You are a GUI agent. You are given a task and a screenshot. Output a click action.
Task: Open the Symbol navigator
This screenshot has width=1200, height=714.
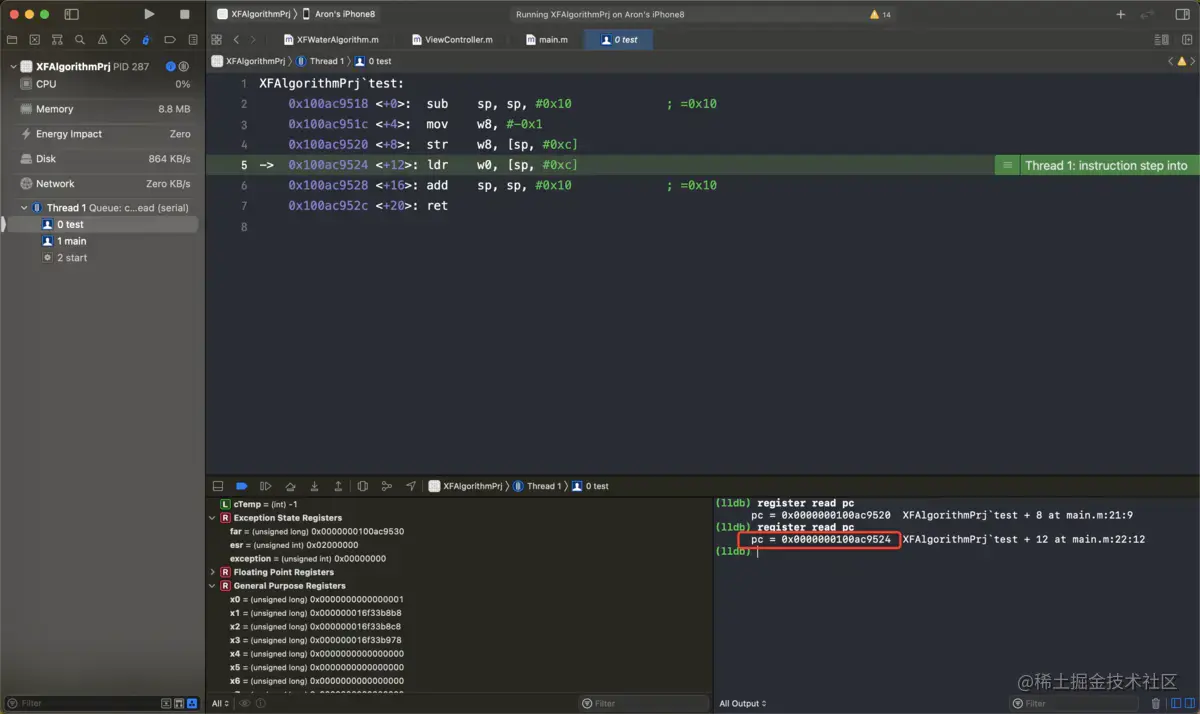(57, 40)
